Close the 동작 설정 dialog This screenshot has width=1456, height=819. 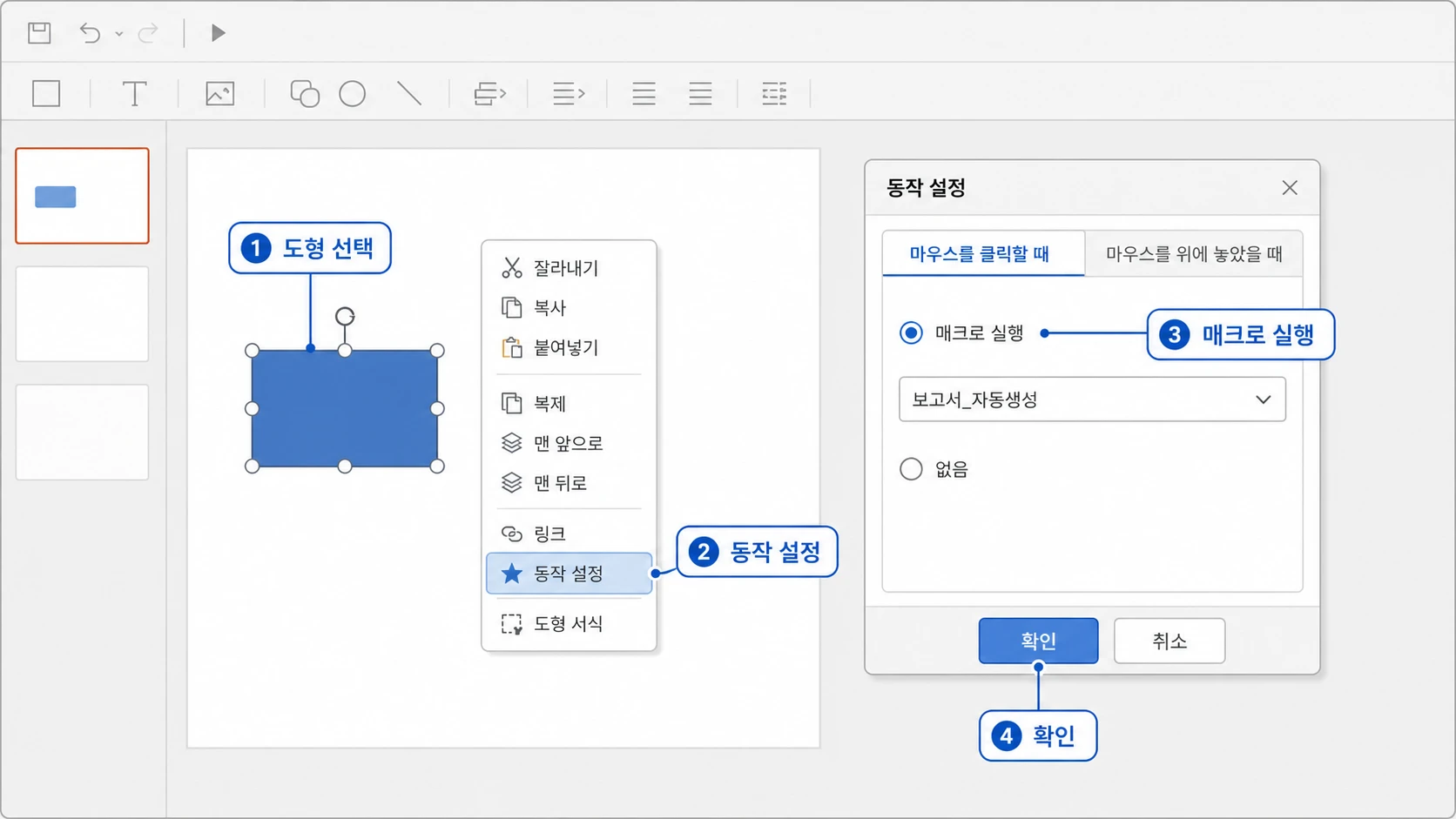tap(1290, 188)
